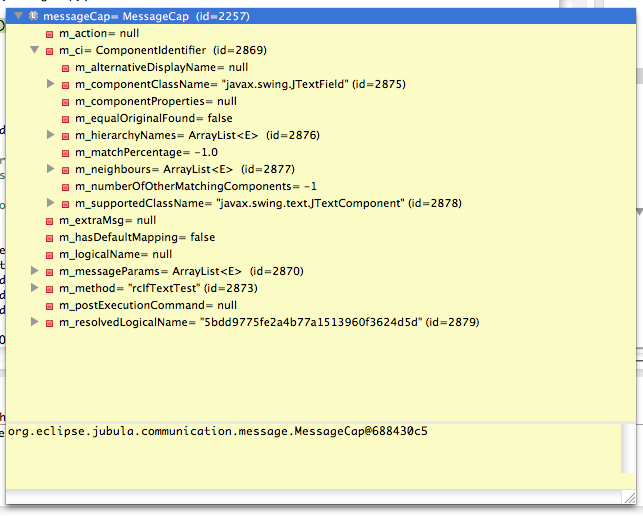Click the m_action field icon
The height and width of the screenshot is (516, 643).
pyautogui.click(x=50, y=34)
